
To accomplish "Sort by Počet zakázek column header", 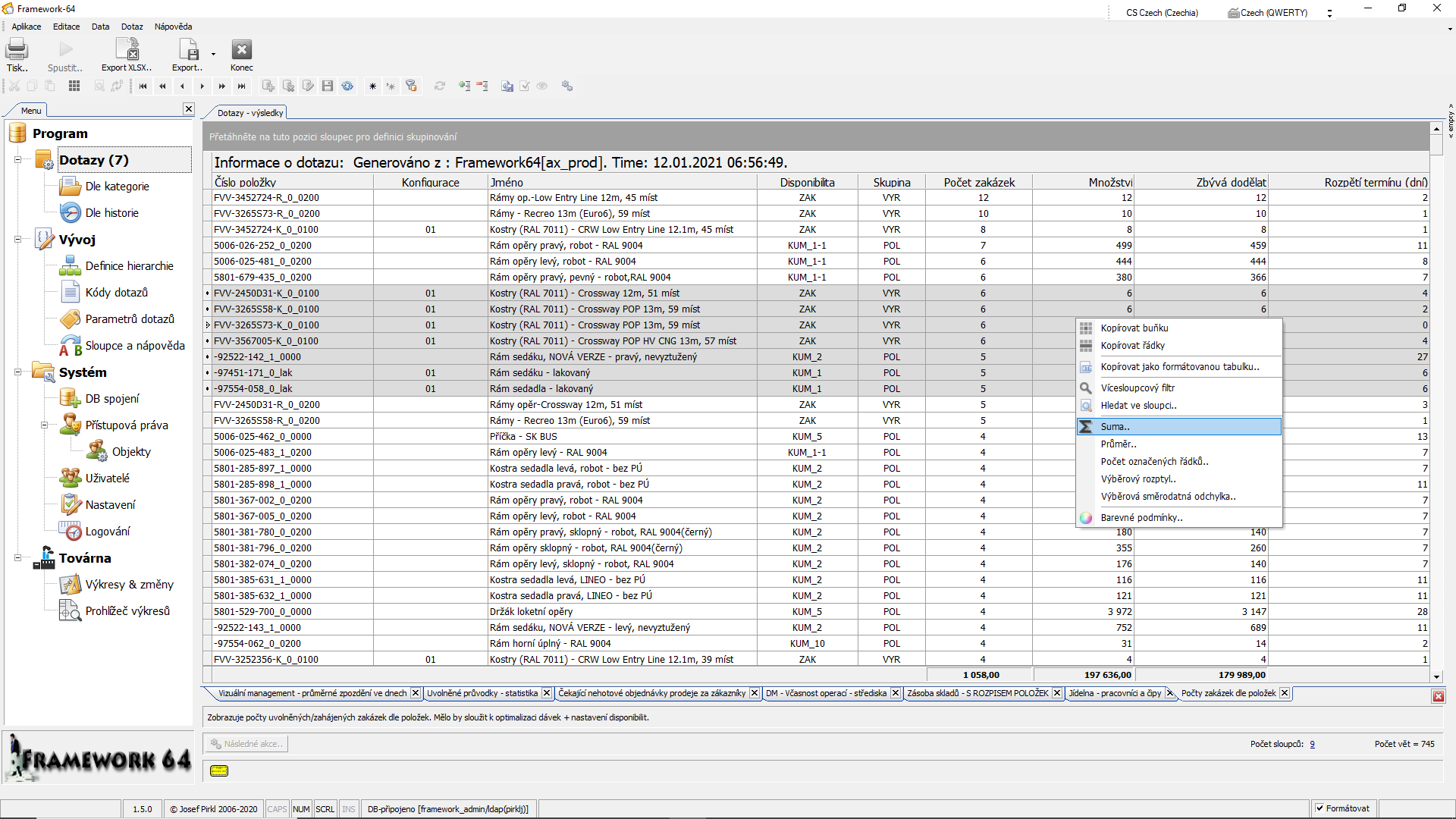I will [x=979, y=183].
